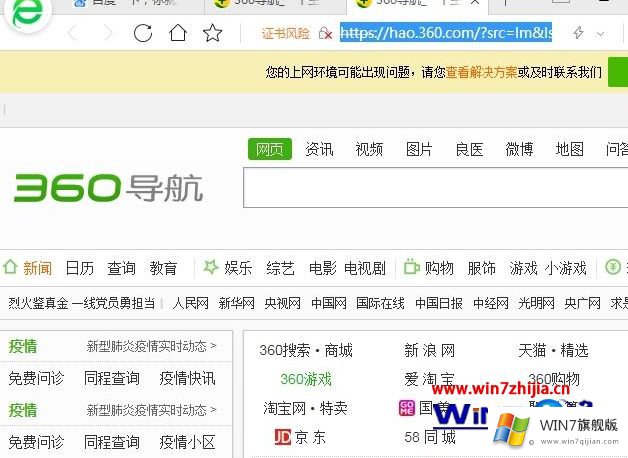
Task: Open the 教育 category
Action: pyautogui.click(x=163, y=268)
